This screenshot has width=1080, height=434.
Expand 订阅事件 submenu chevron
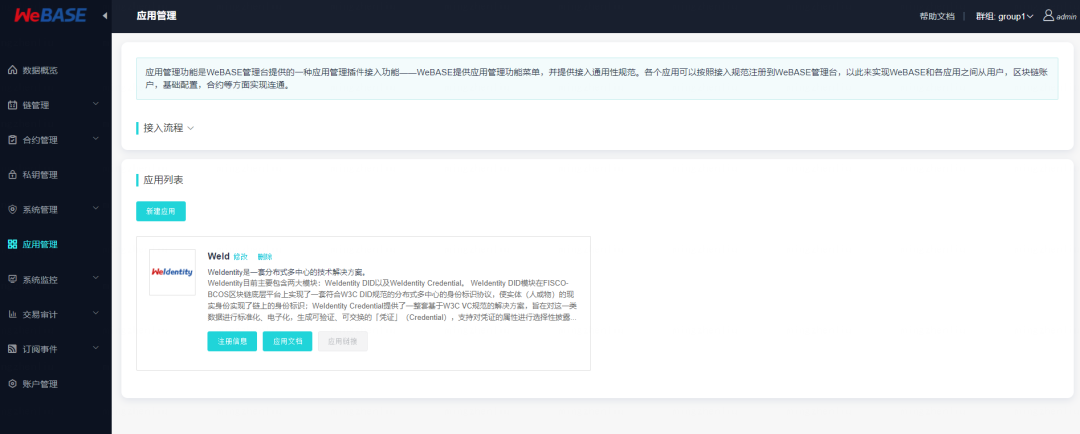click(96, 348)
